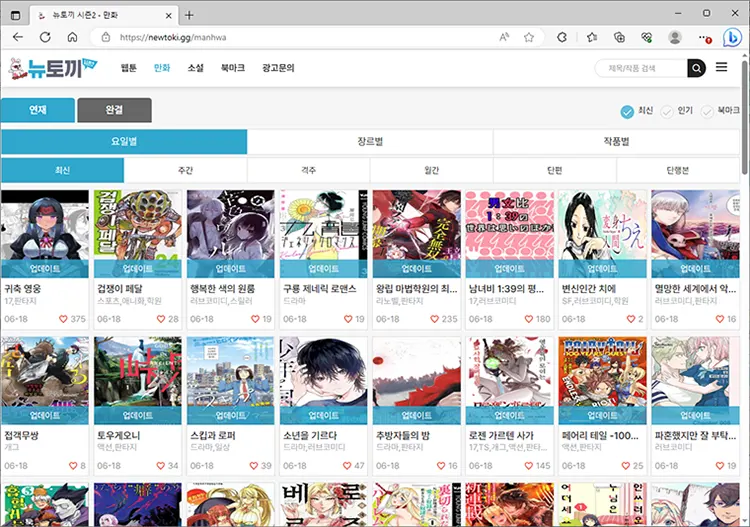
Task: Like 귀축 영웅 with heart icon
Action: click(x=63, y=319)
